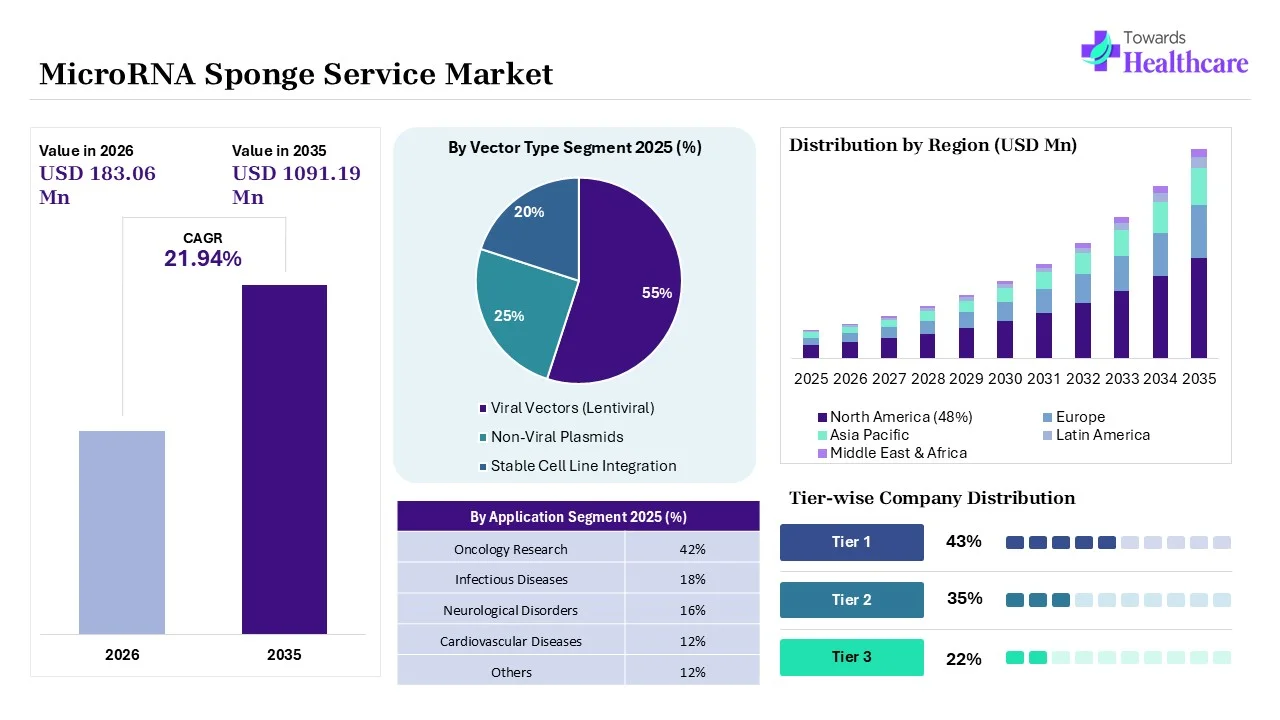Click Middle East & Africa legend swatch
1280x720 pixels.
point(822,453)
